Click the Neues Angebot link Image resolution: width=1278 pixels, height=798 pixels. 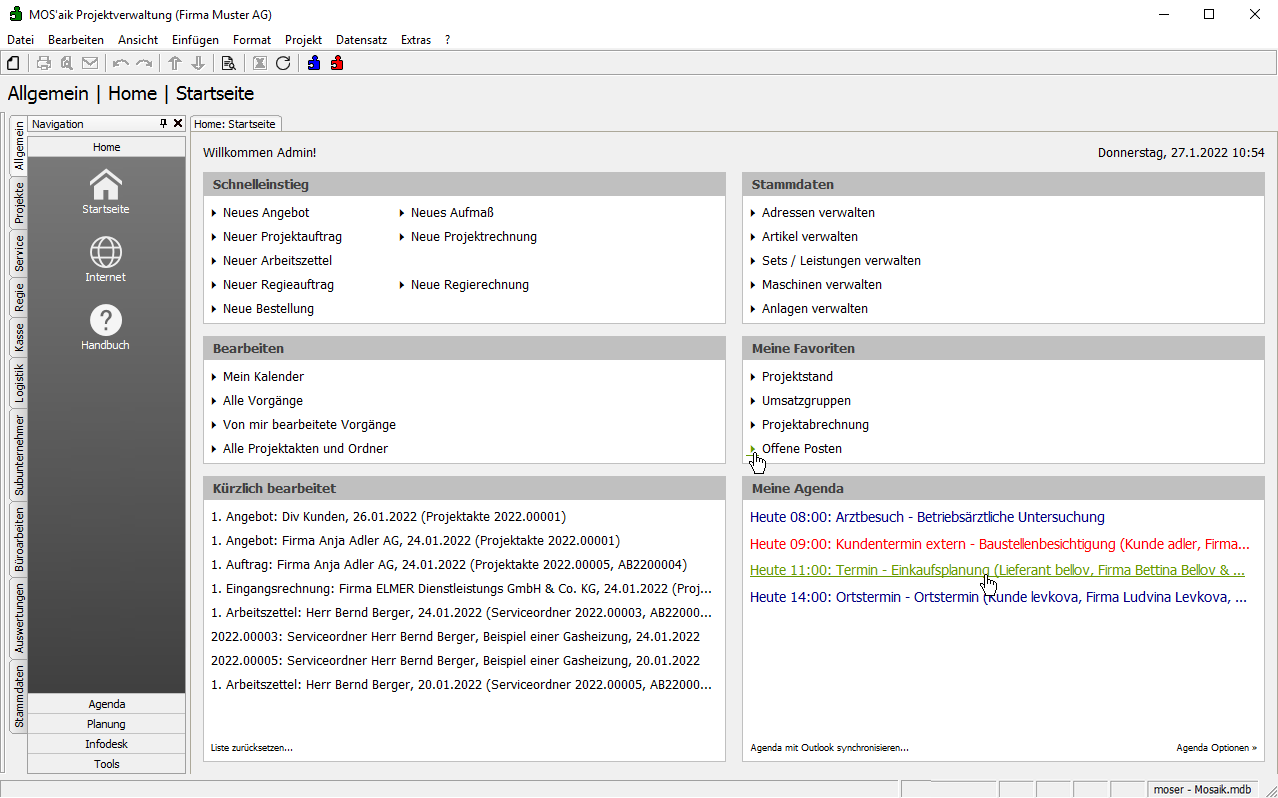[x=266, y=213]
